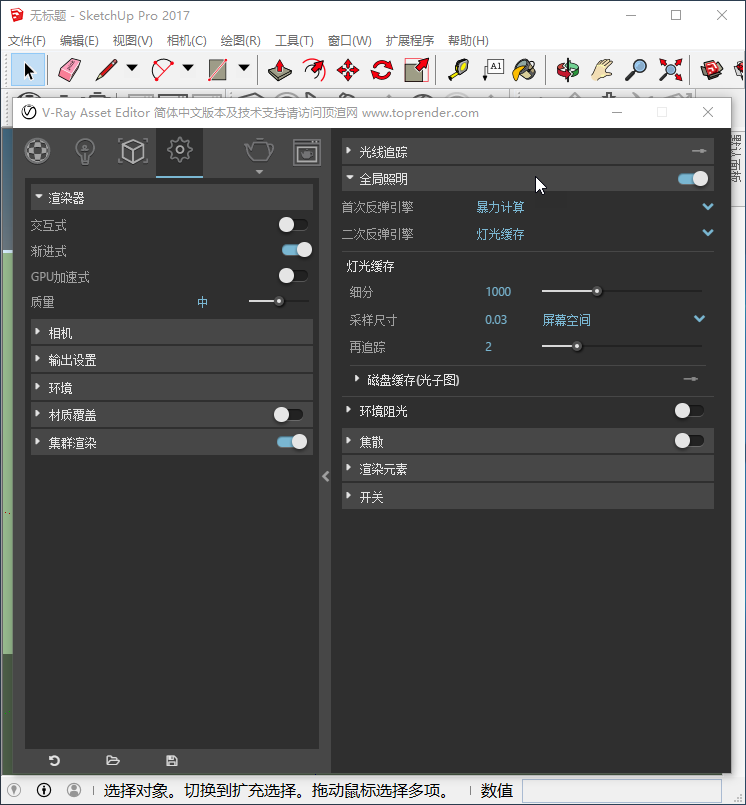Open the 屏幕空间 sample scale dropdown

click(624, 320)
